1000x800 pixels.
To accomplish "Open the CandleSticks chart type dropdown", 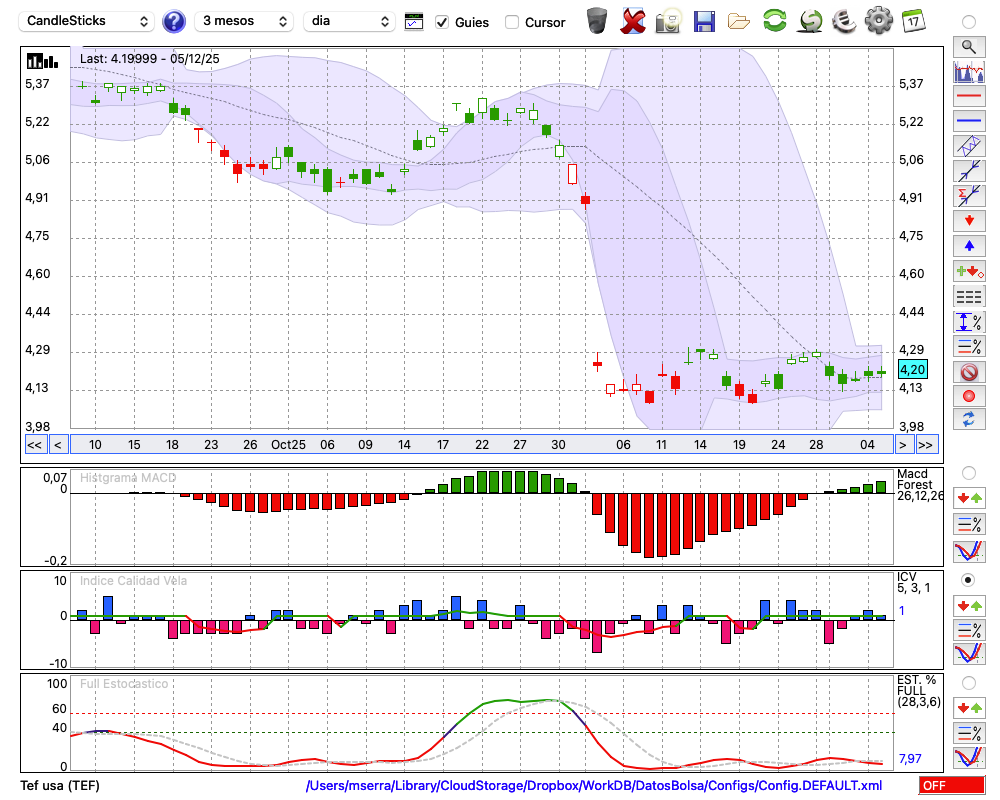I will 88,21.
